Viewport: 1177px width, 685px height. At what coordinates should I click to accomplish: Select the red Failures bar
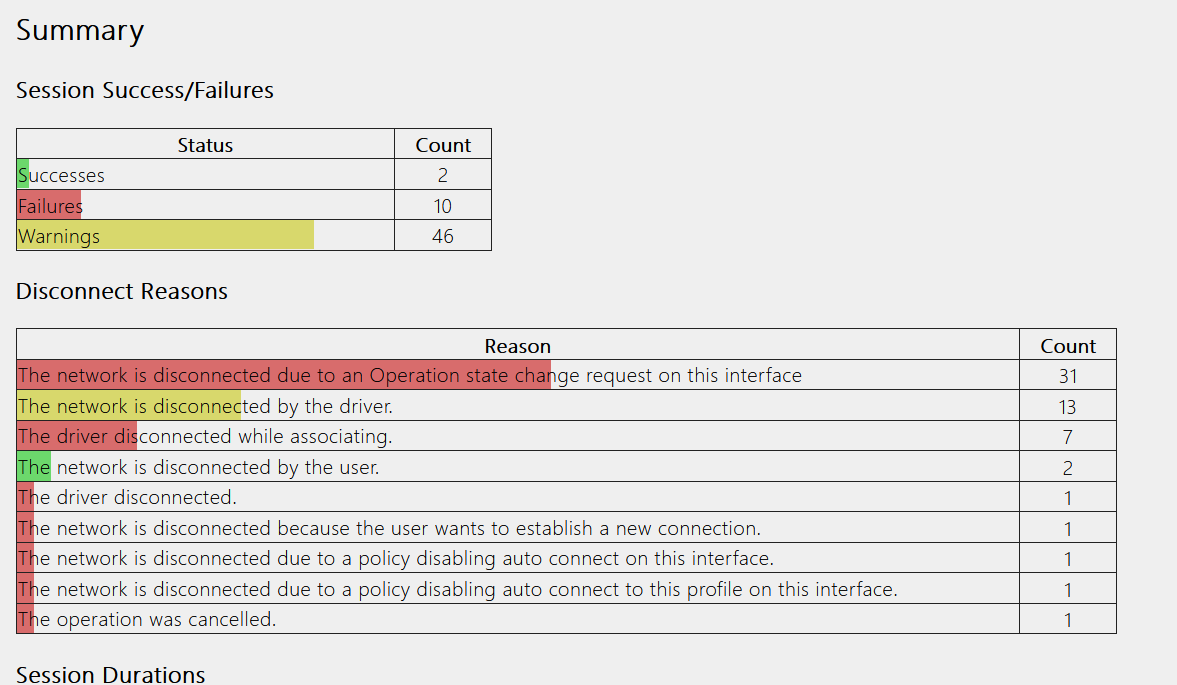(49, 205)
